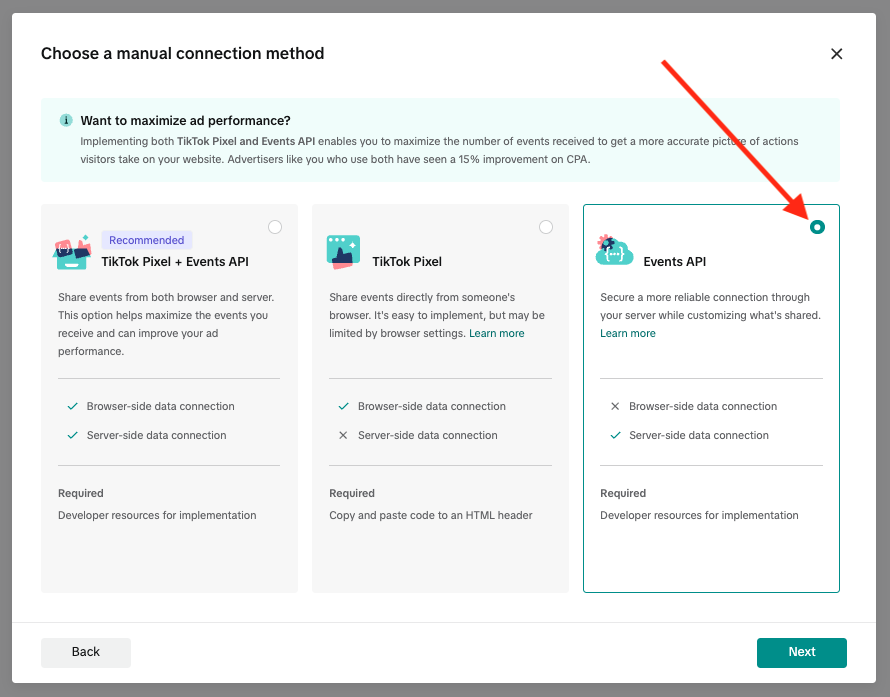This screenshot has height=697, width=890.
Task: Go back with the Back button
Action: pyautogui.click(x=86, y=652)
